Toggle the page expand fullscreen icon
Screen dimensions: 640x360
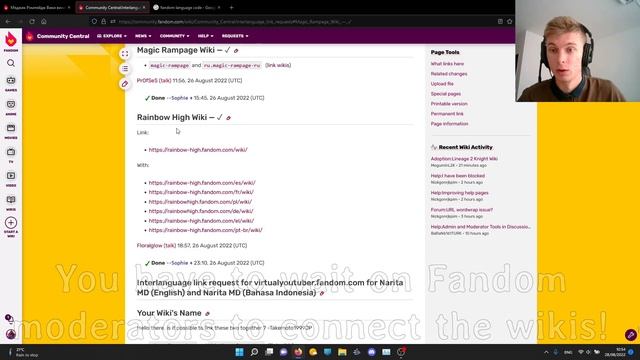tap(125, 54)
